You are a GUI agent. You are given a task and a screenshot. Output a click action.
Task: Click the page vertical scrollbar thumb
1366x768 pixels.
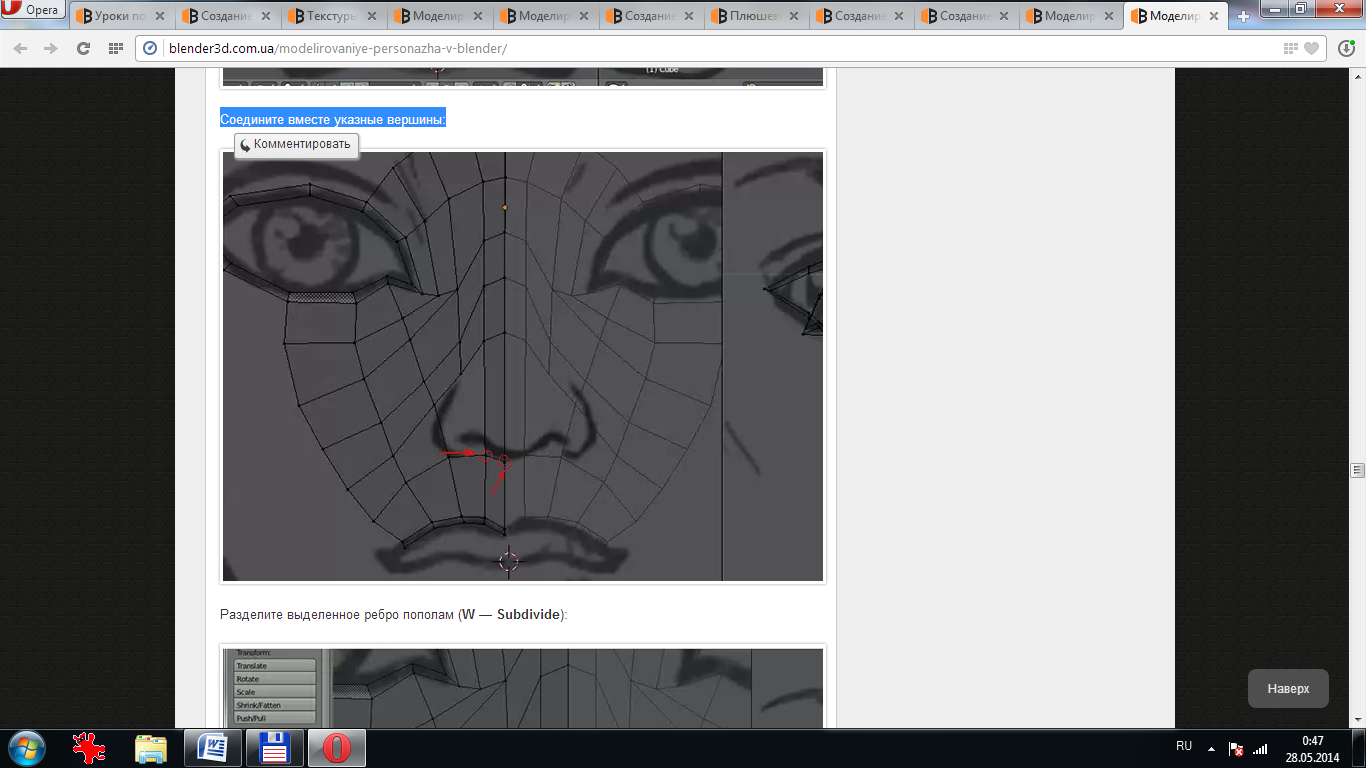1357,469
